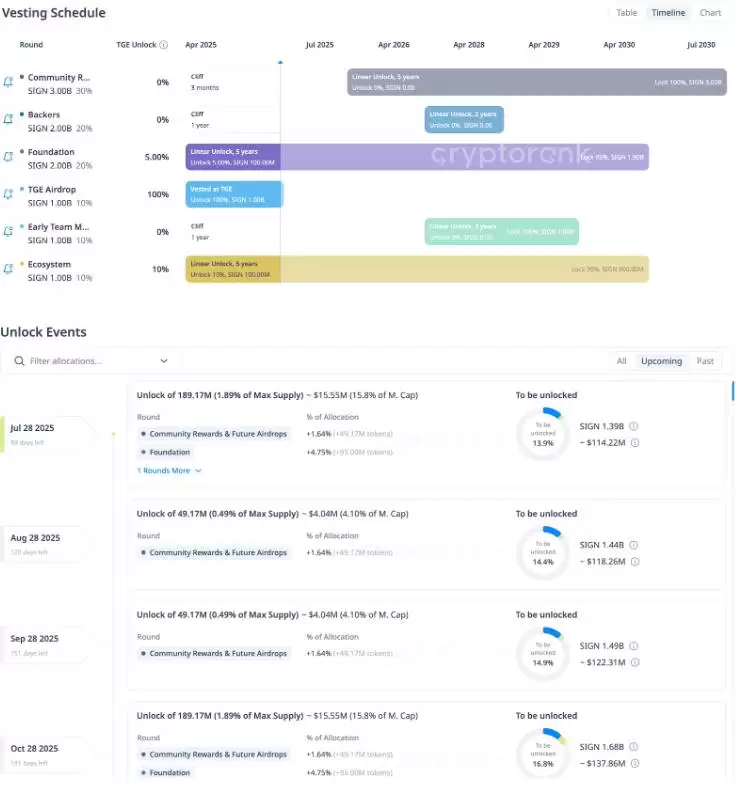This screenshot has width=738, height=800.
Task: Open the Filter allocations dropdown arrow
Action: click(x=164, y=361)
